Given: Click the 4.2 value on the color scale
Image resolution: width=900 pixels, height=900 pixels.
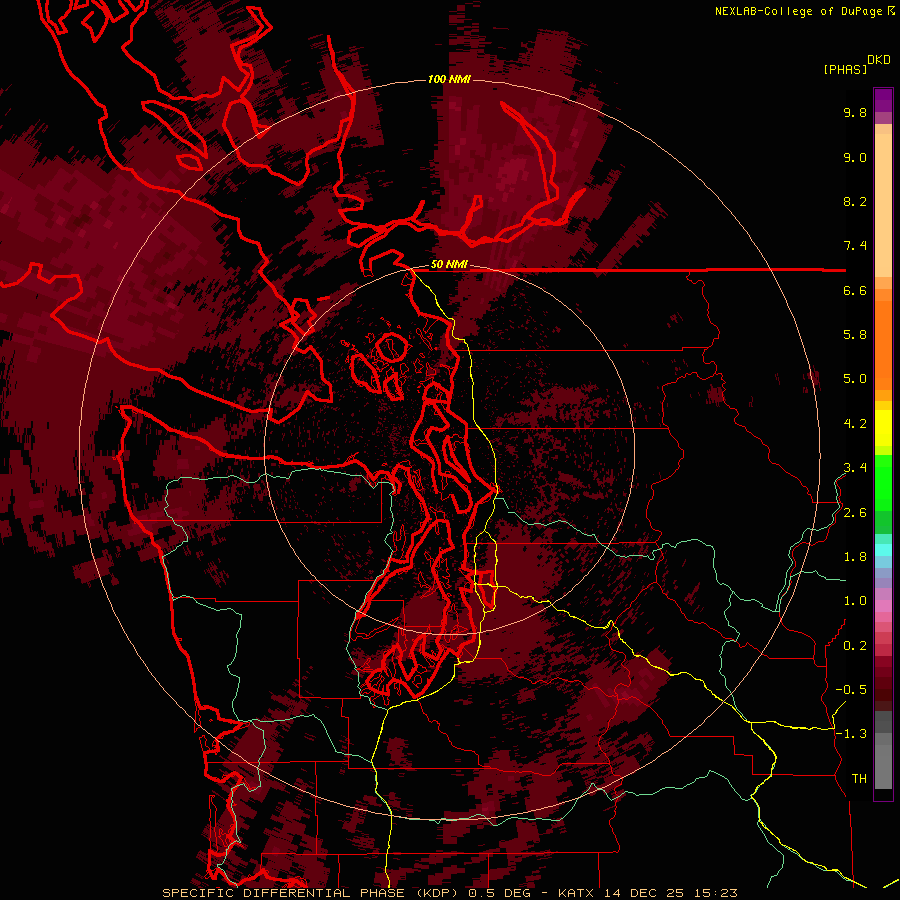Looking at the screenshot, I should 855,424.
